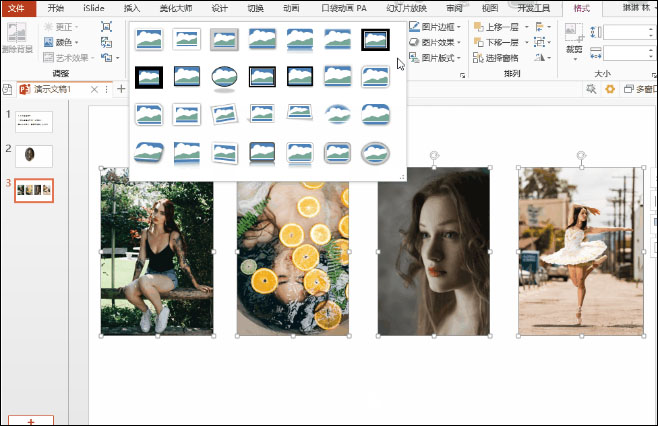The height and width of the screenshot is (426, 658).
Task: Expand the arrow next to 上移一层
Action: coord(527,27)
